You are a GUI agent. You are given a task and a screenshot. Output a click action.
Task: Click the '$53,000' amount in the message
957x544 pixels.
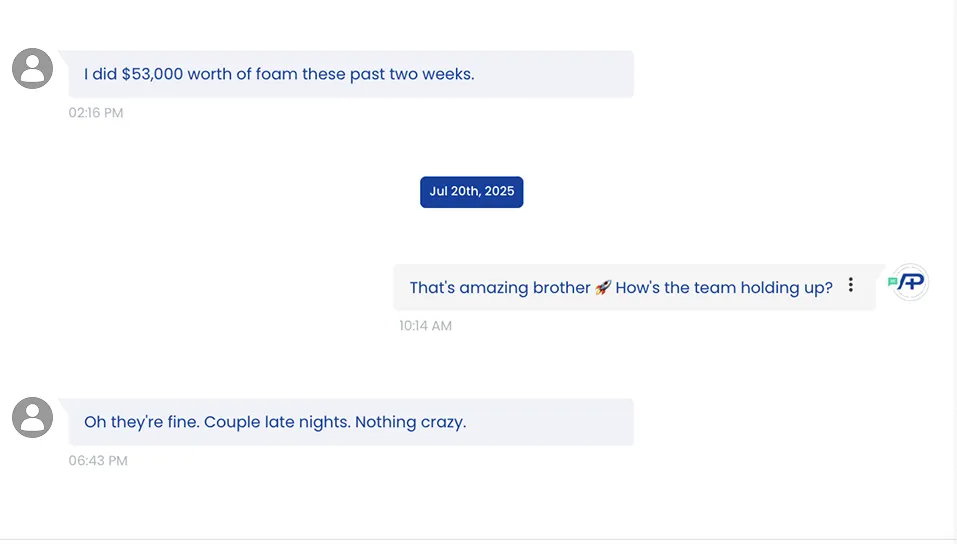click(x=153, y=74)
